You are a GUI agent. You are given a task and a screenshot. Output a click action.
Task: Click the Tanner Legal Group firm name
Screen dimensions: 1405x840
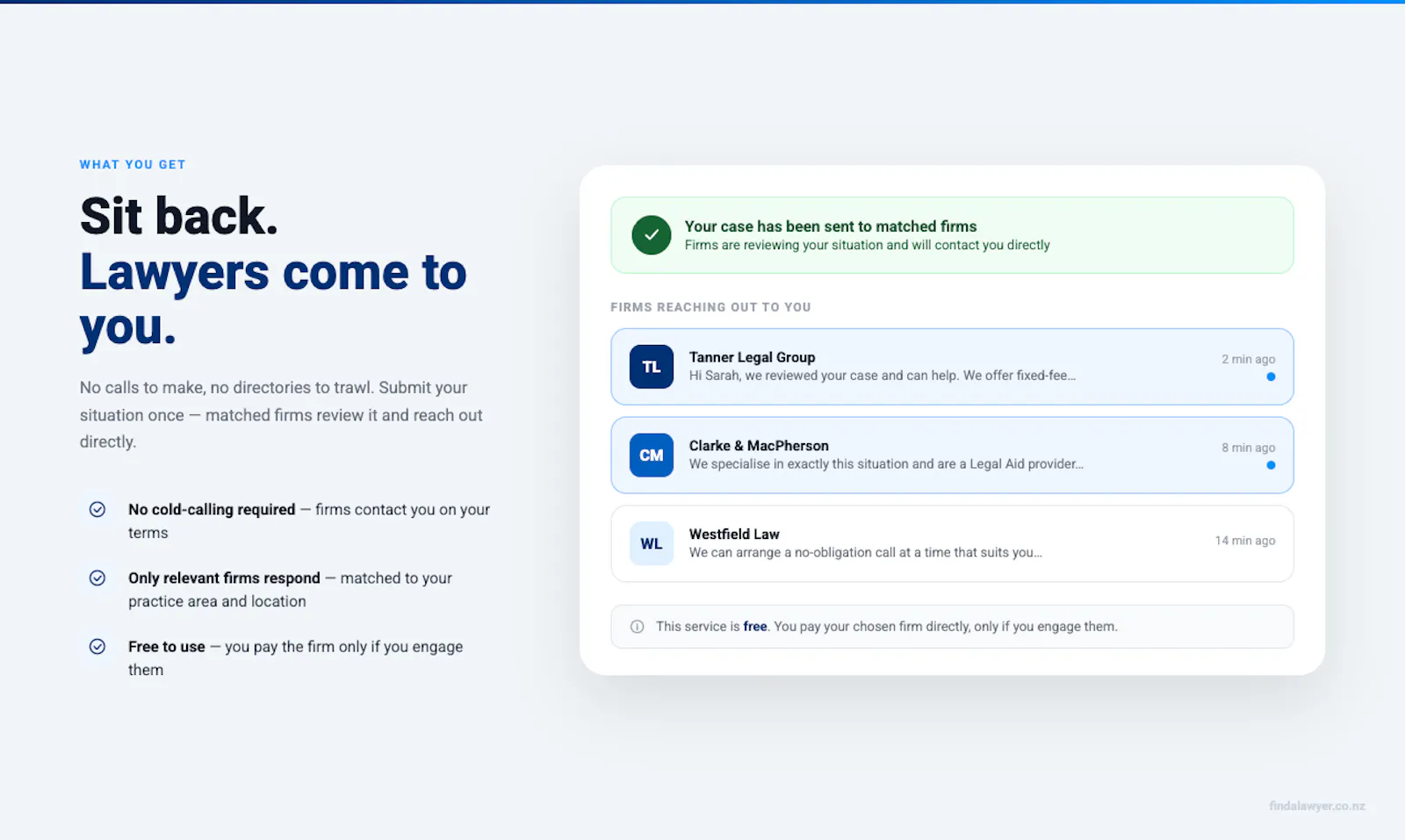753,357
